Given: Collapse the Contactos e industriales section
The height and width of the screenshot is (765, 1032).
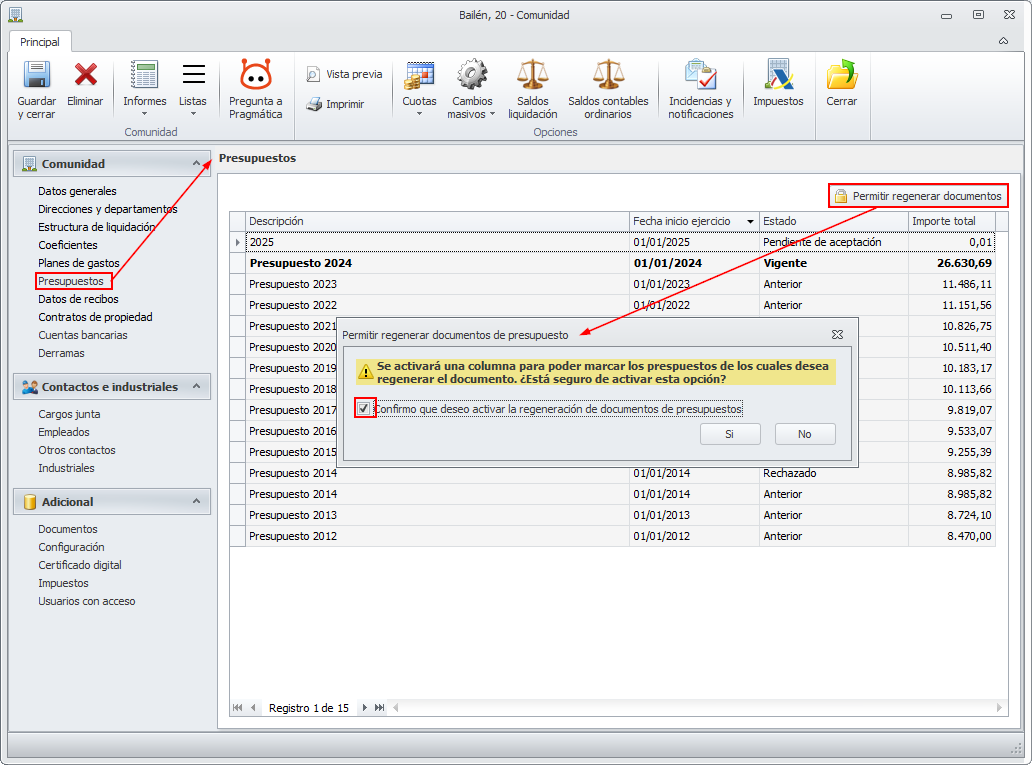Looking at the screenshot, I should tap(196, 387).
